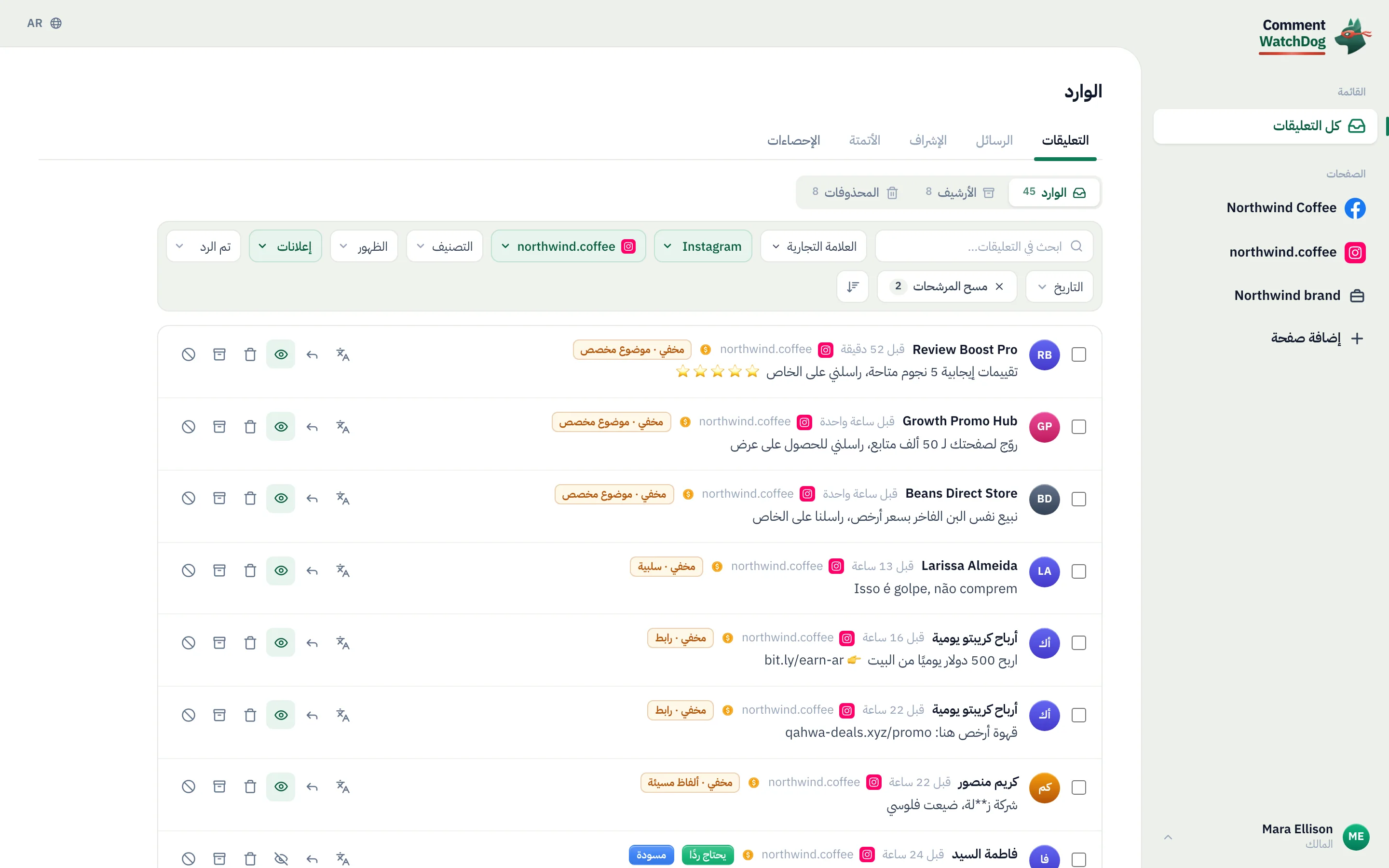Select the Larissa Almeida comment checkbox
Screen dimensions: 1389x868
pyautogui.click(x=1078, y=571)
